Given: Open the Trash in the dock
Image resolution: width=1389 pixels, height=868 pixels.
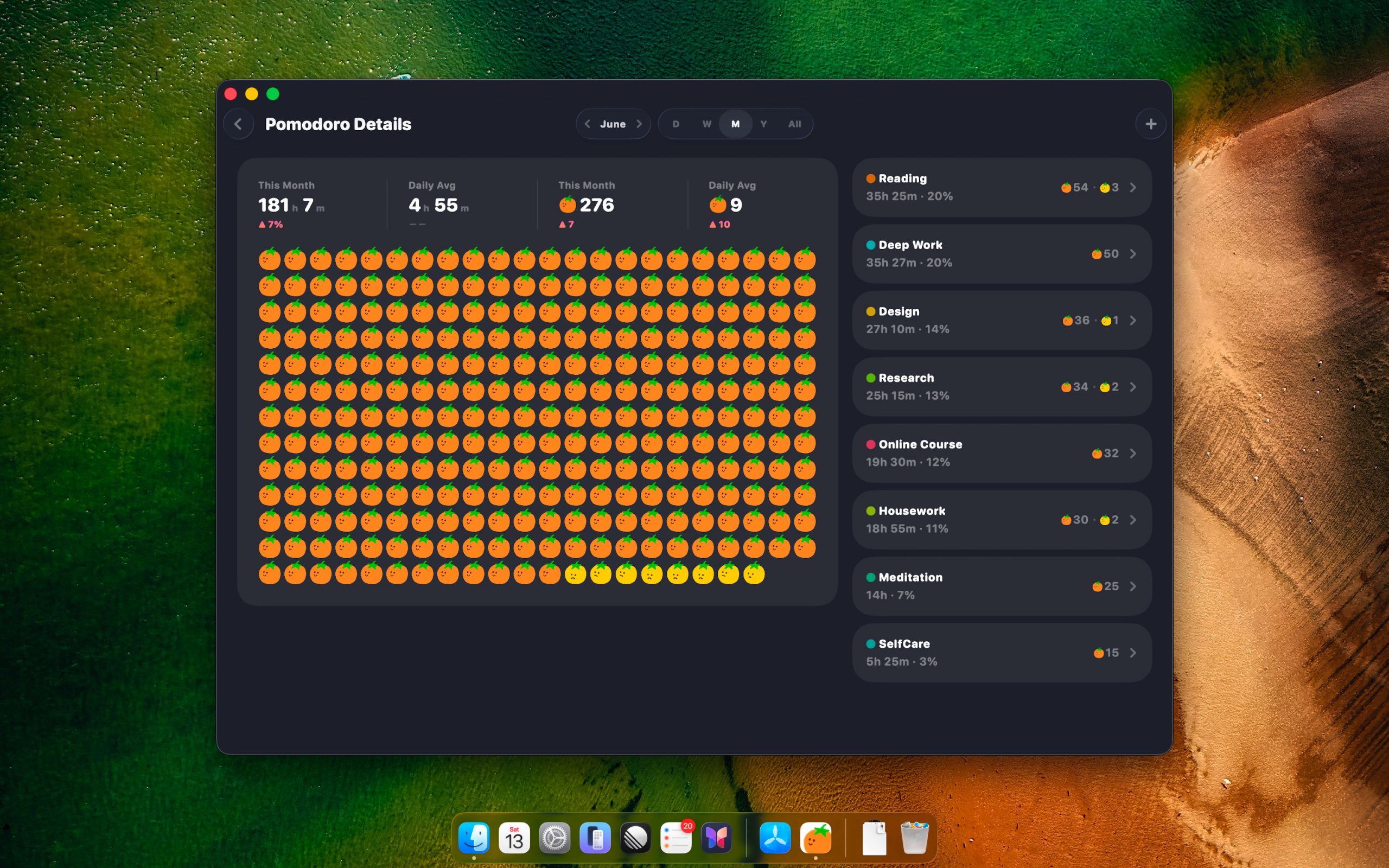Looking at the screenshot, I should (x=914, y=838).
